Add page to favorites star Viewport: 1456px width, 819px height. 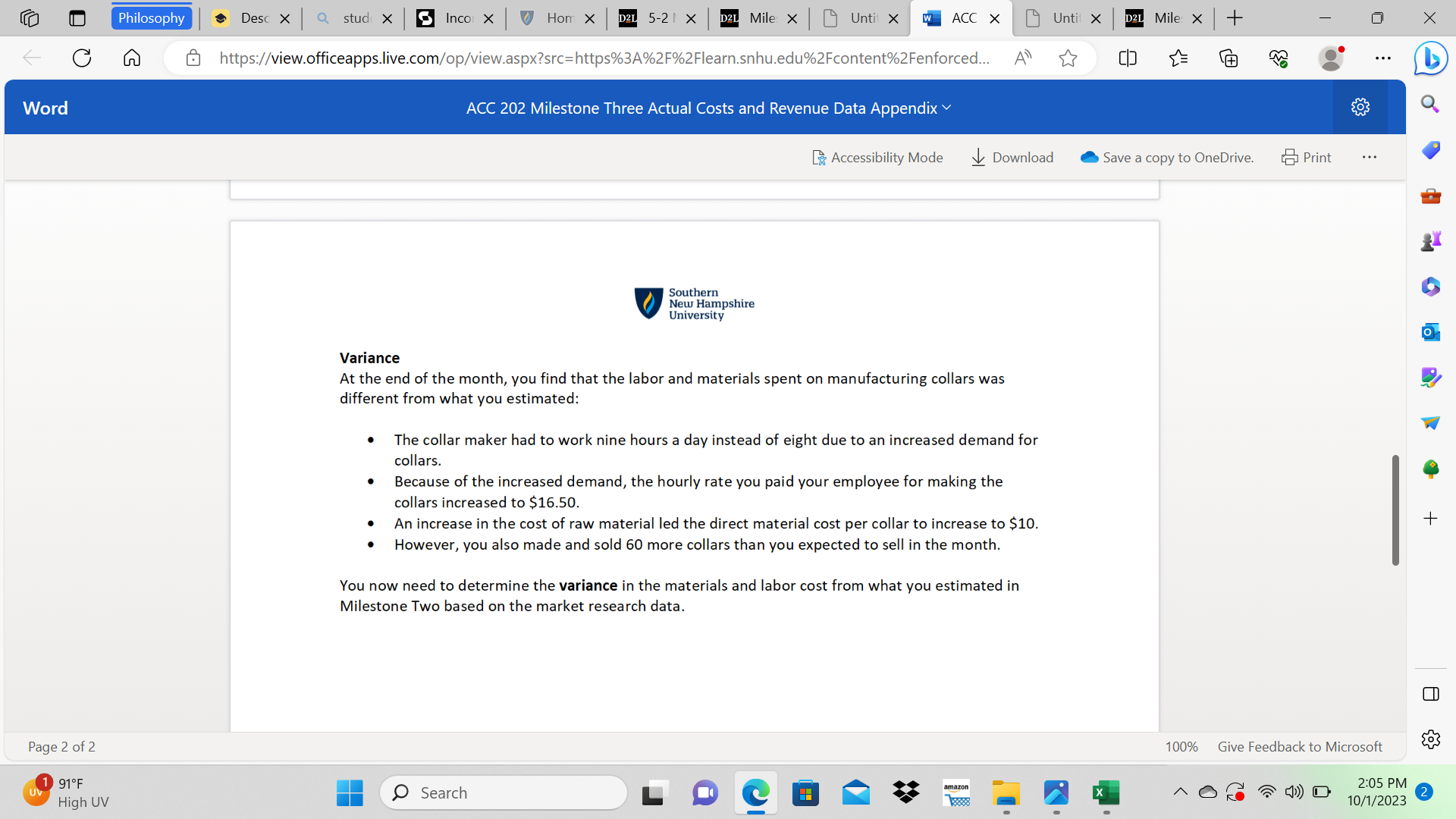(1068, 58)
